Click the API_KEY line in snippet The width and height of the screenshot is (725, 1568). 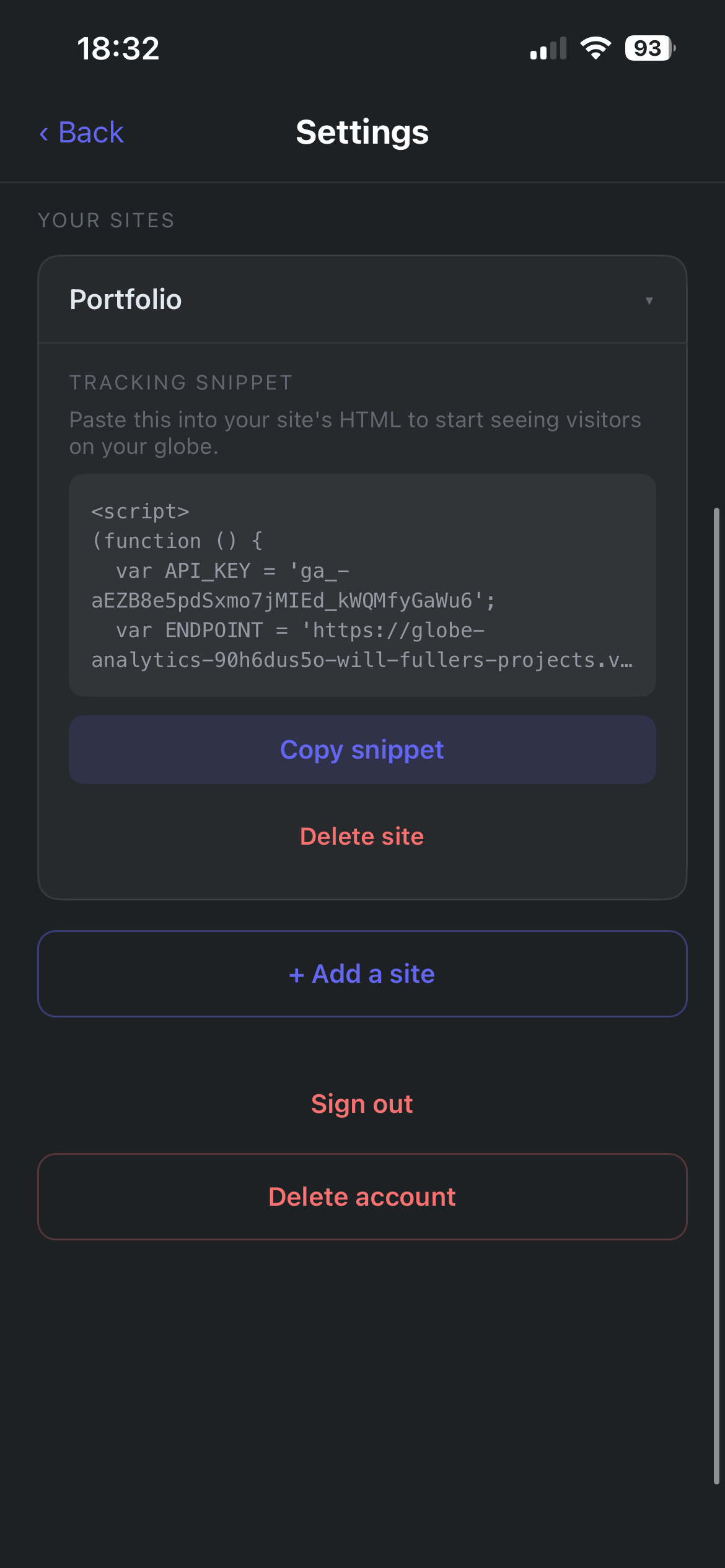tap(293, 585)
